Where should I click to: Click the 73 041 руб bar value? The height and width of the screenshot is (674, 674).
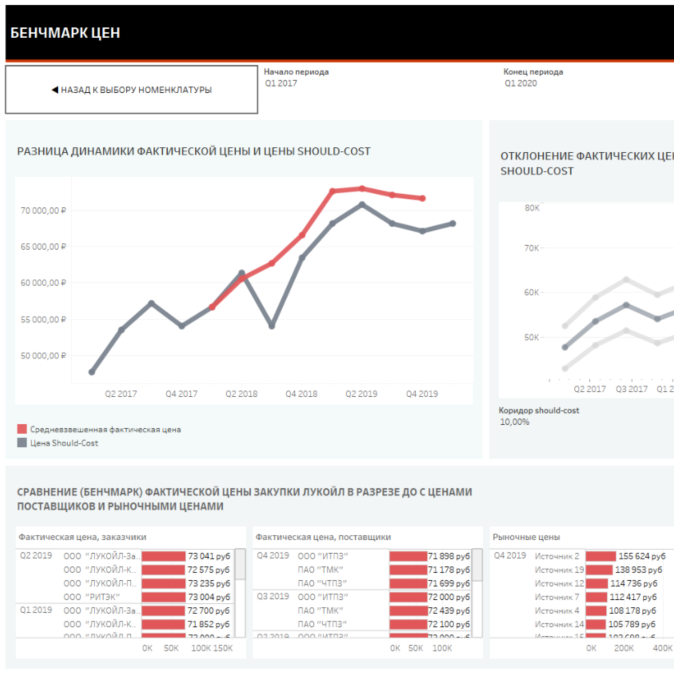coord(209,556)
